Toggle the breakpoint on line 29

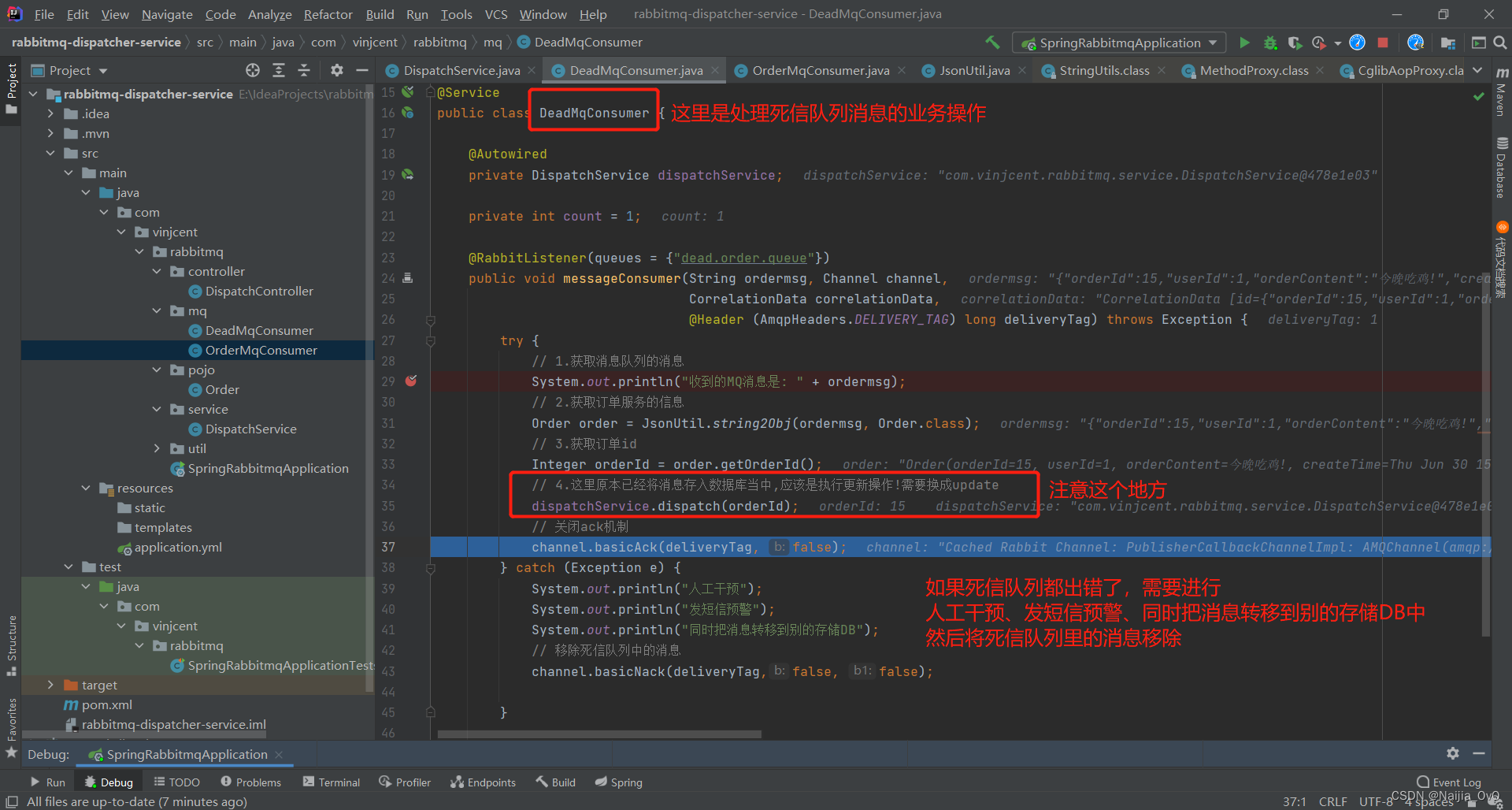tap(410, 381)
